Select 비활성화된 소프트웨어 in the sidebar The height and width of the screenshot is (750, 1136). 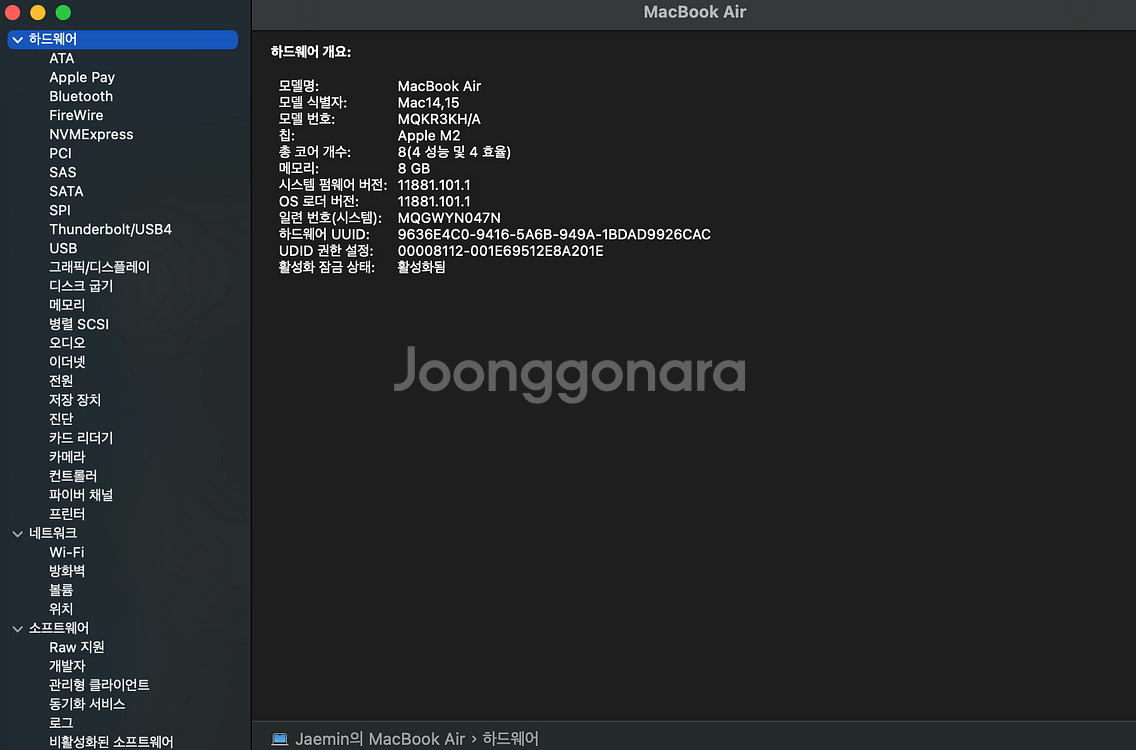(111, 741)
